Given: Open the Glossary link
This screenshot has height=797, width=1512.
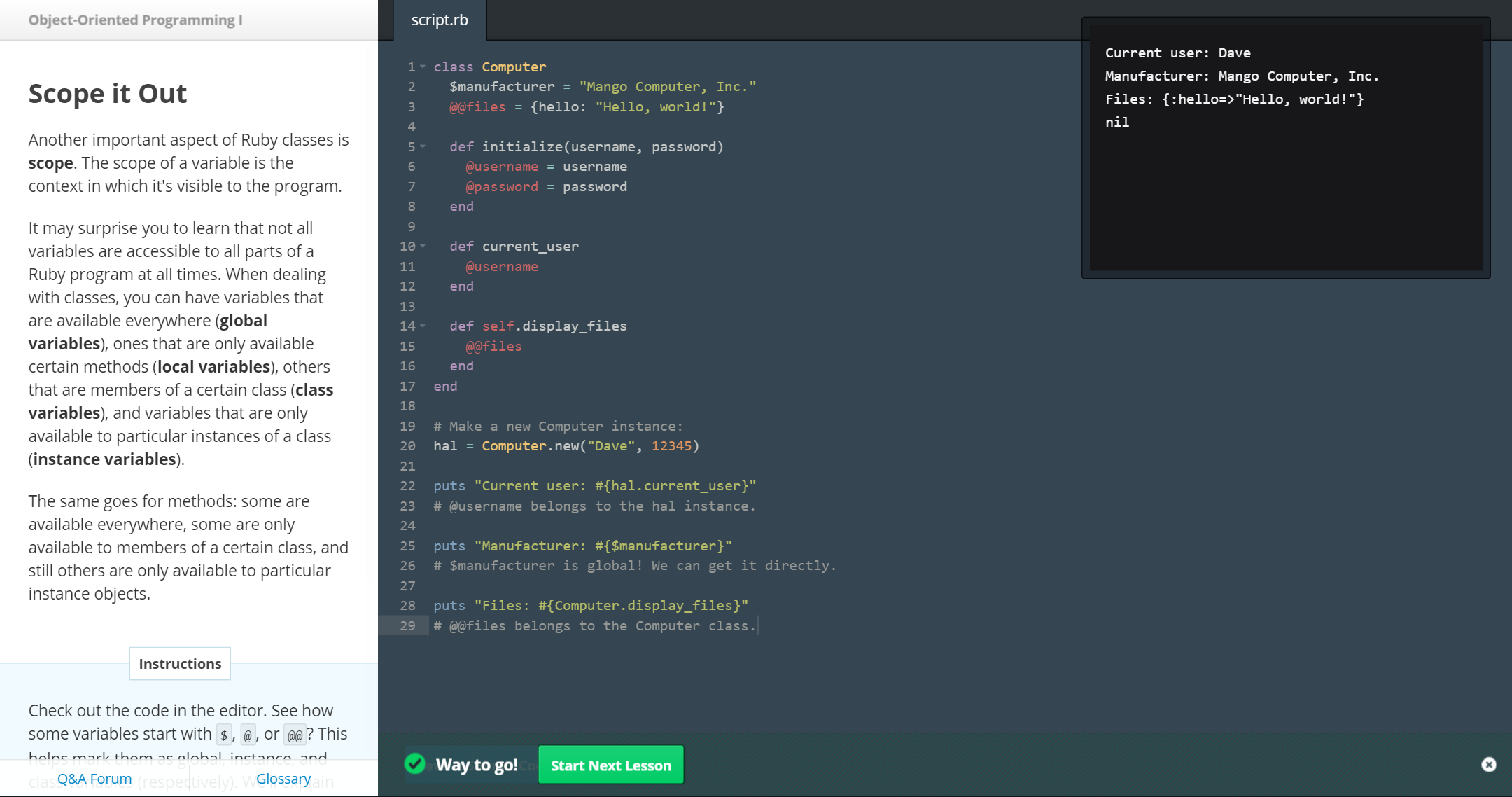Looking at the screenshot, I should 283,779.
